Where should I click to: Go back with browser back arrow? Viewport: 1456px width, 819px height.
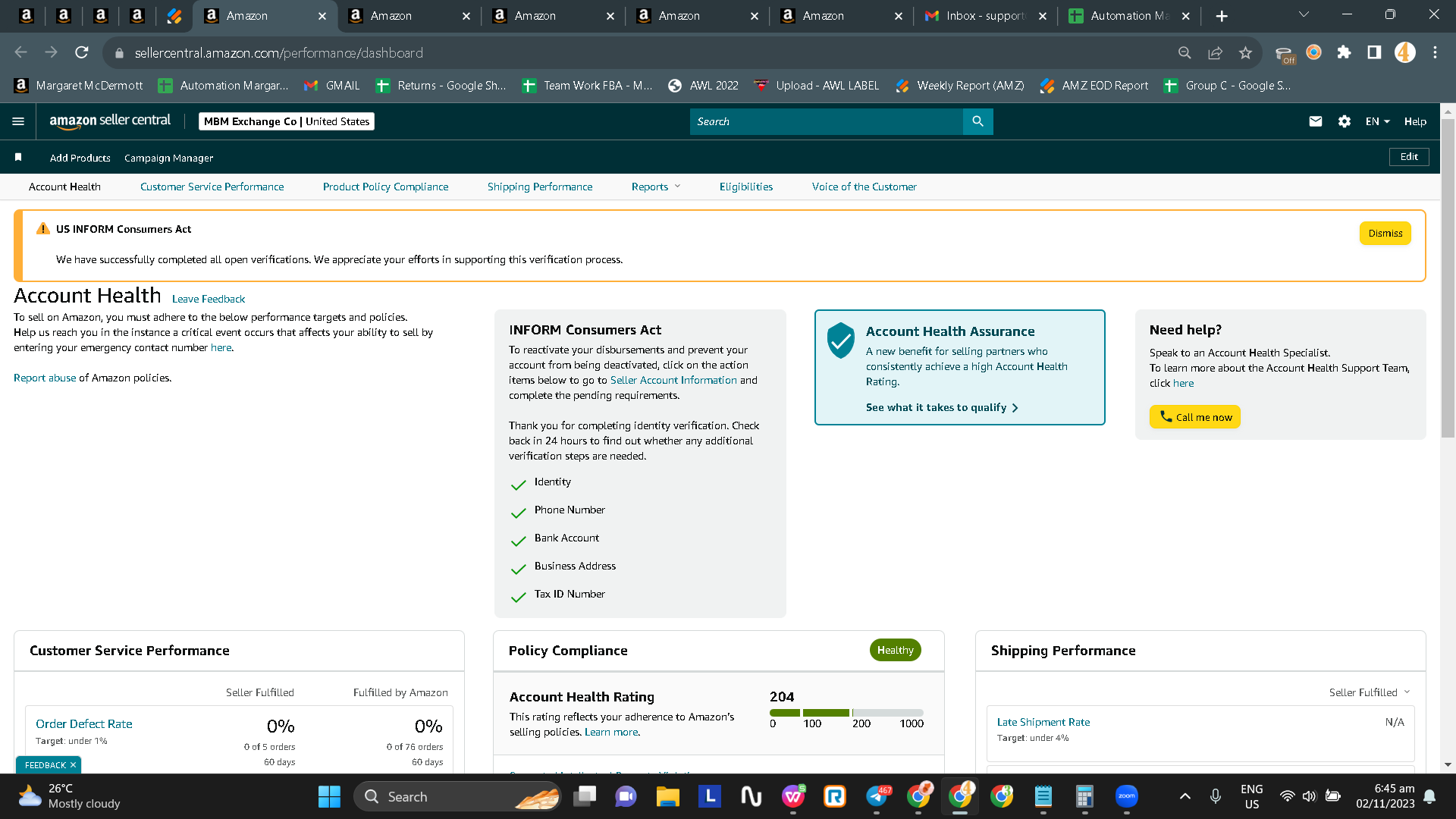(21, 52)
